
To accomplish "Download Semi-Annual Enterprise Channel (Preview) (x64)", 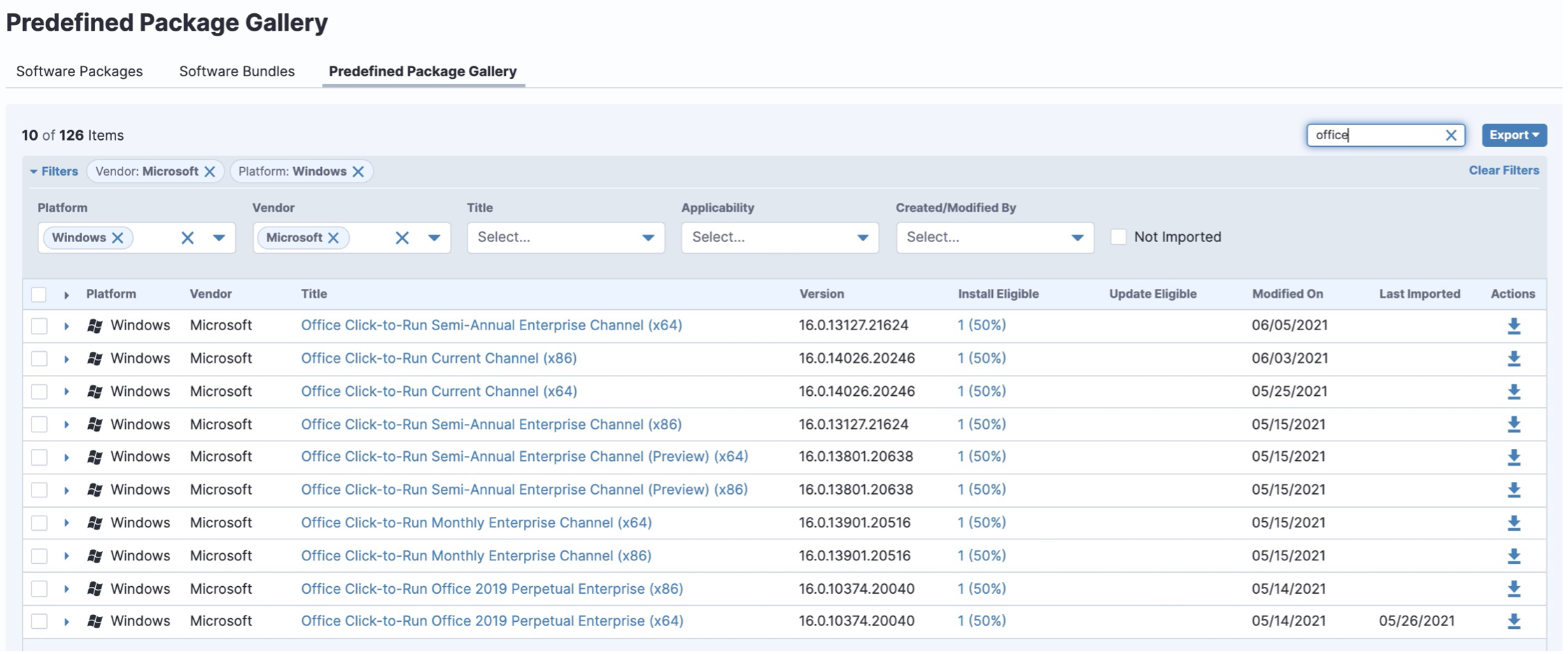I will pos(1513,457).
